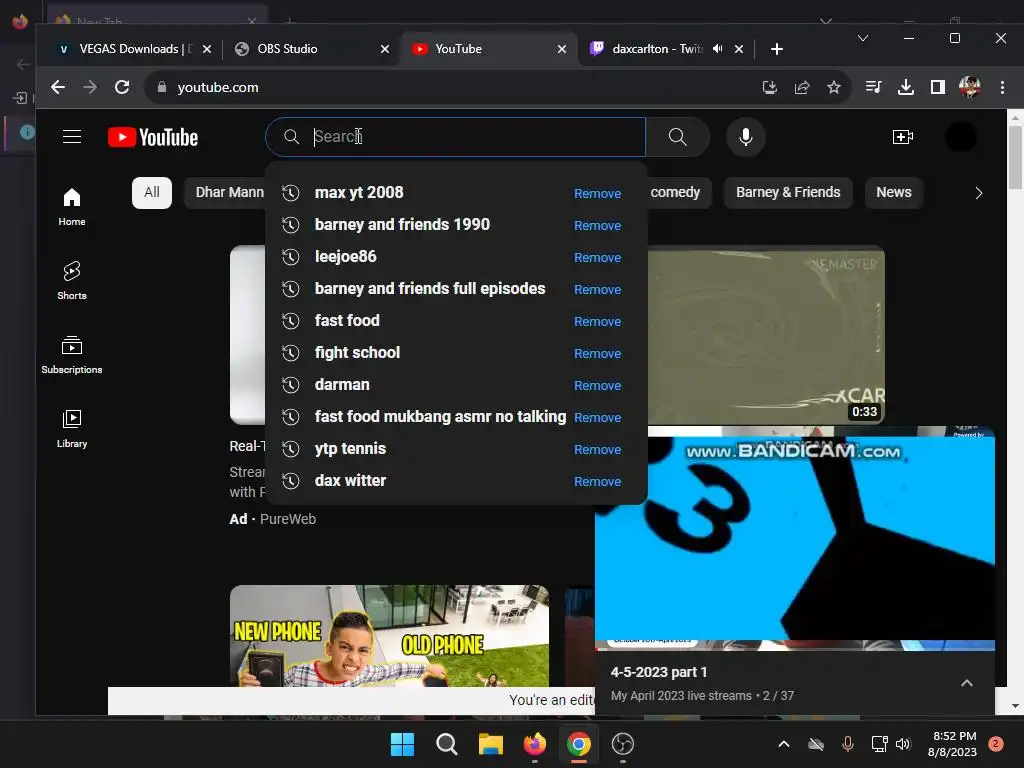Open the YouTube account avatar menu

[x=961, y=136]
